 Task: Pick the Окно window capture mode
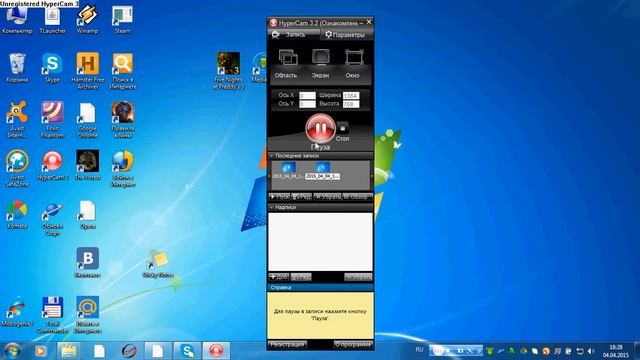(x=353, y=64)
